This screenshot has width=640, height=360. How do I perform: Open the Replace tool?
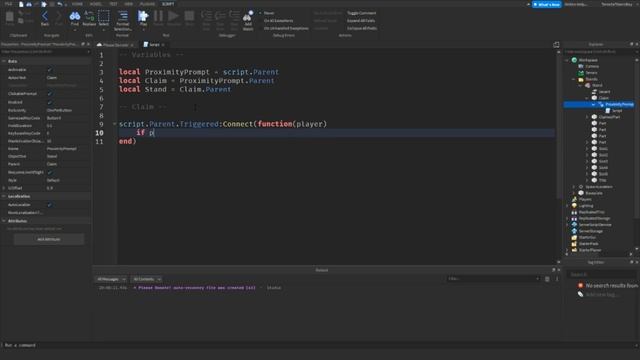[89, 18]
